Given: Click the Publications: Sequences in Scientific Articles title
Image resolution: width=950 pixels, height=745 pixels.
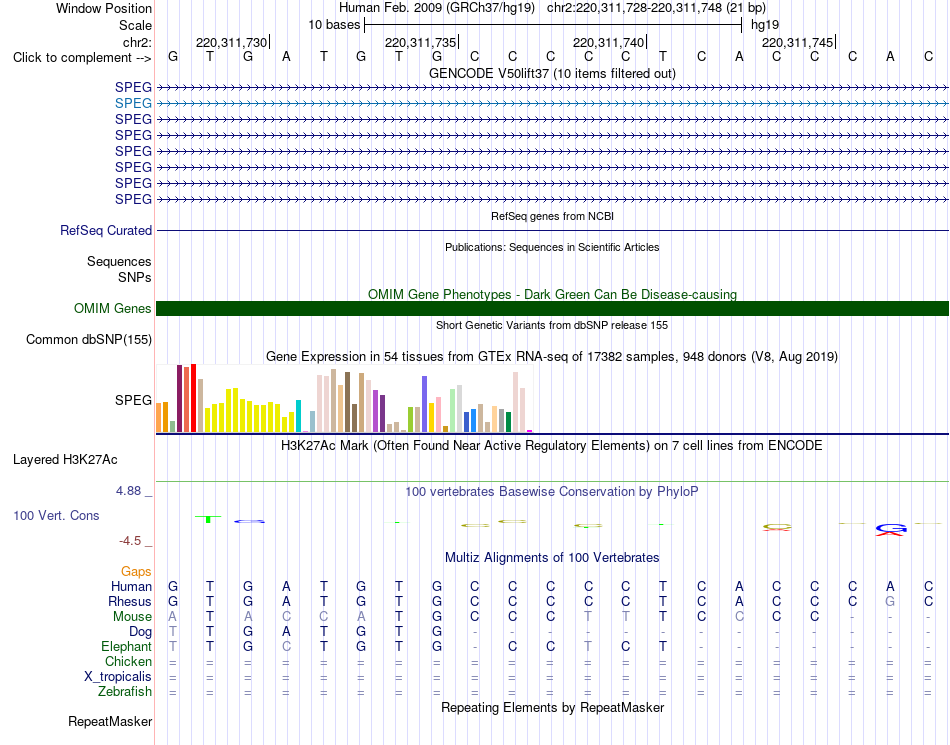Looking at the screenshot, I should pos(552,247).
